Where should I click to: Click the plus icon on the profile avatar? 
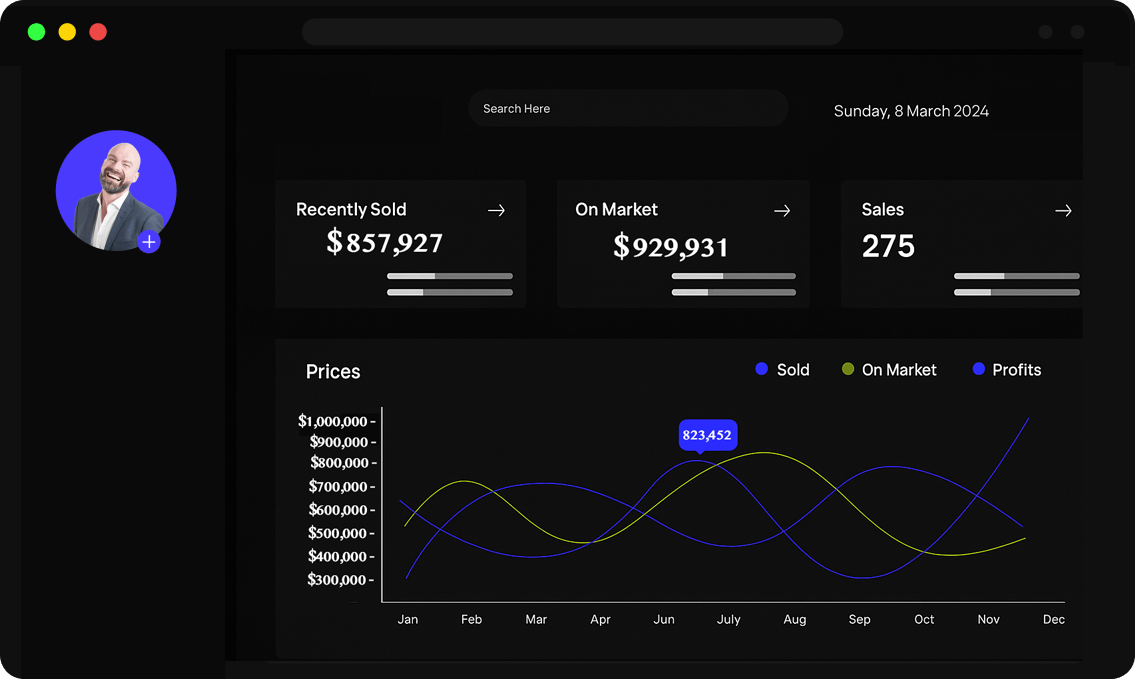(149, 242)
